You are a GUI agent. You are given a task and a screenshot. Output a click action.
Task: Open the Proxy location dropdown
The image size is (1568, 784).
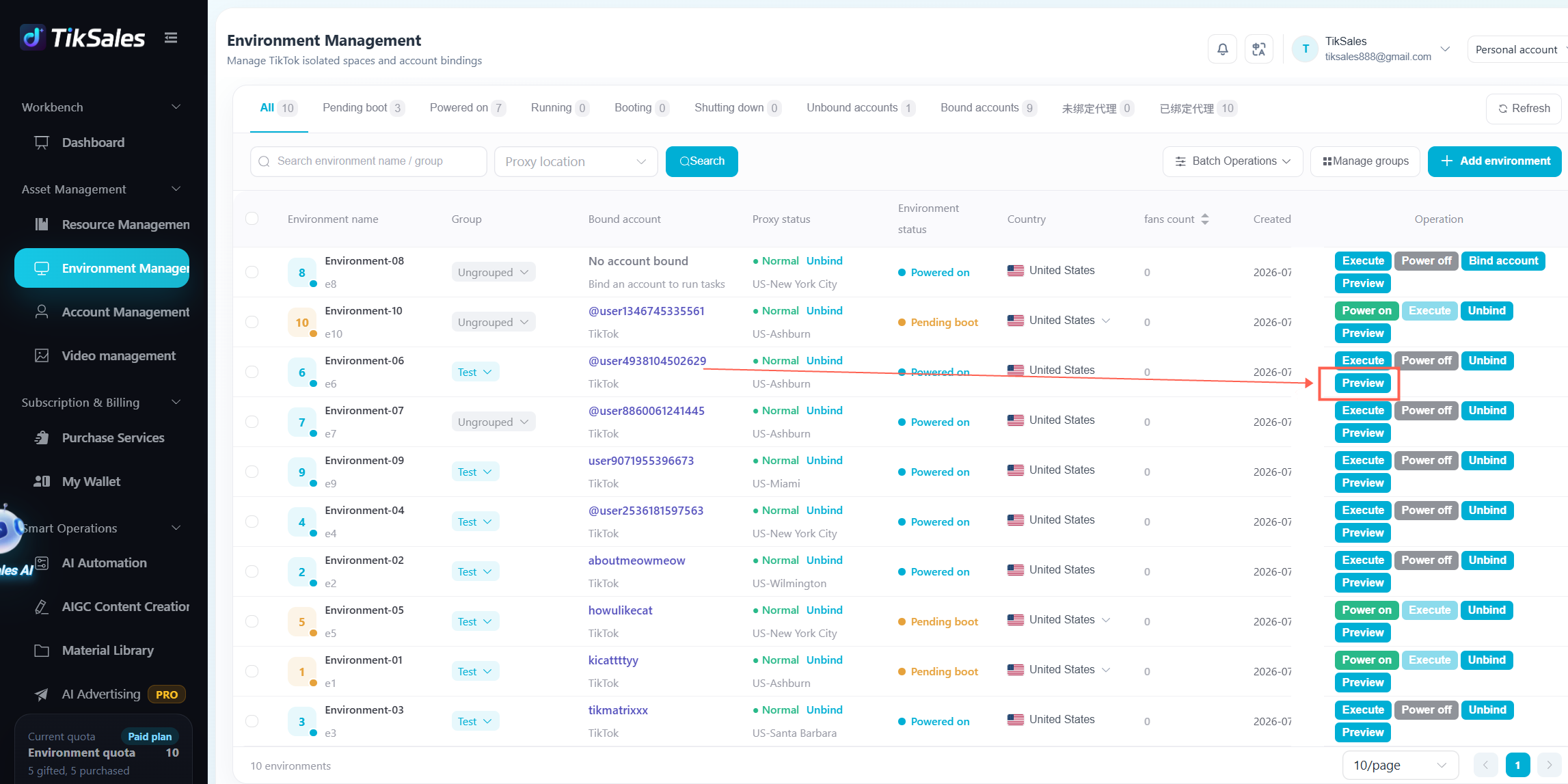[x=576, y=161]
